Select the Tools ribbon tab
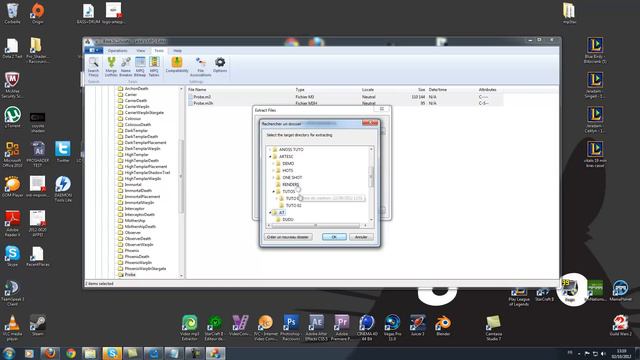This screenshot has height=360, width=640. pos(159,51)
